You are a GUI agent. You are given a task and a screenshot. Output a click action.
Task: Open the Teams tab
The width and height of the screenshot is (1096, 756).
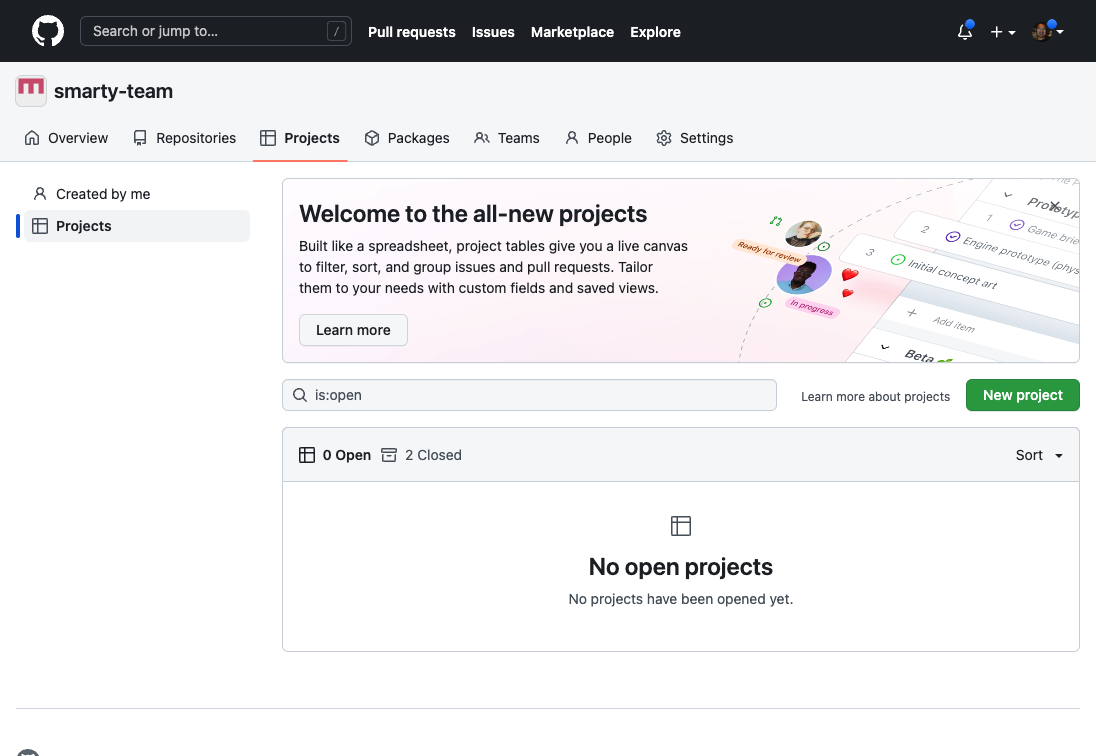(x=507, y=138)
